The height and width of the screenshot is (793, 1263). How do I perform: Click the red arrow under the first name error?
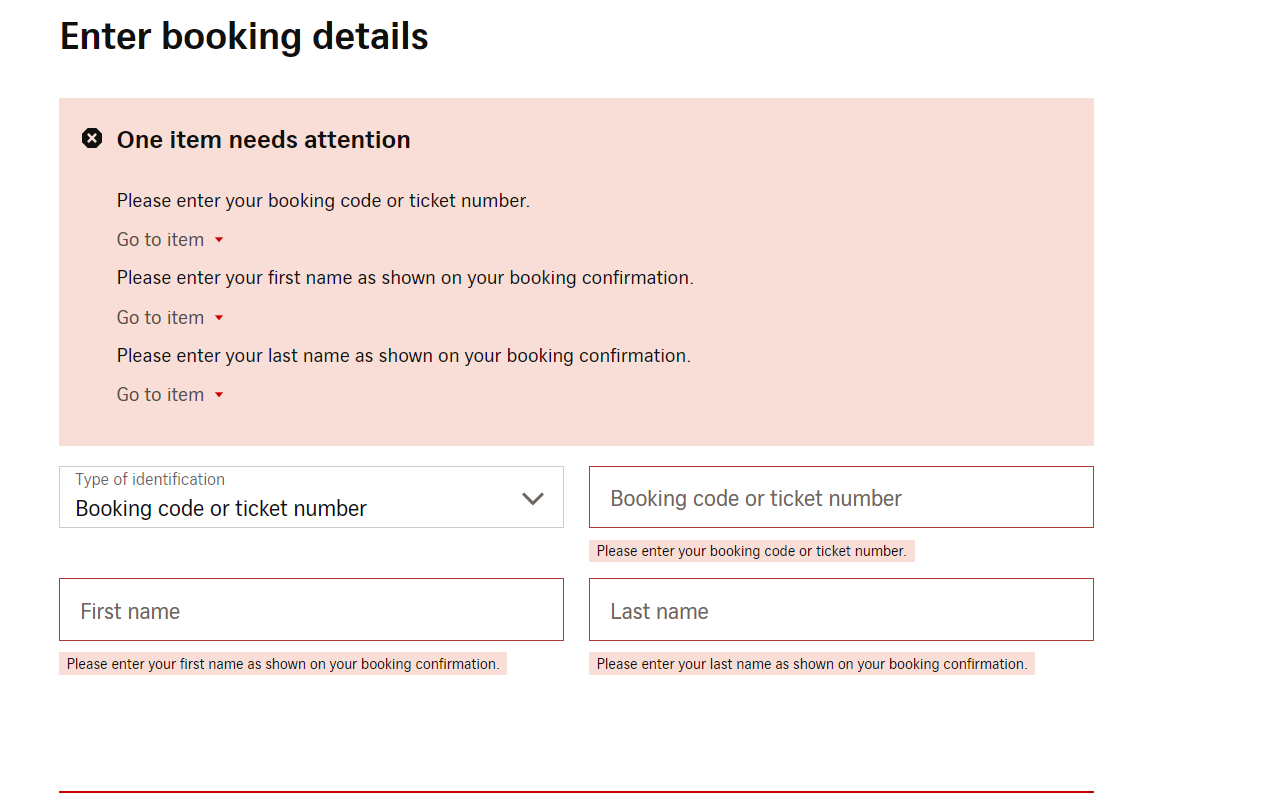(x=219, y=318)
